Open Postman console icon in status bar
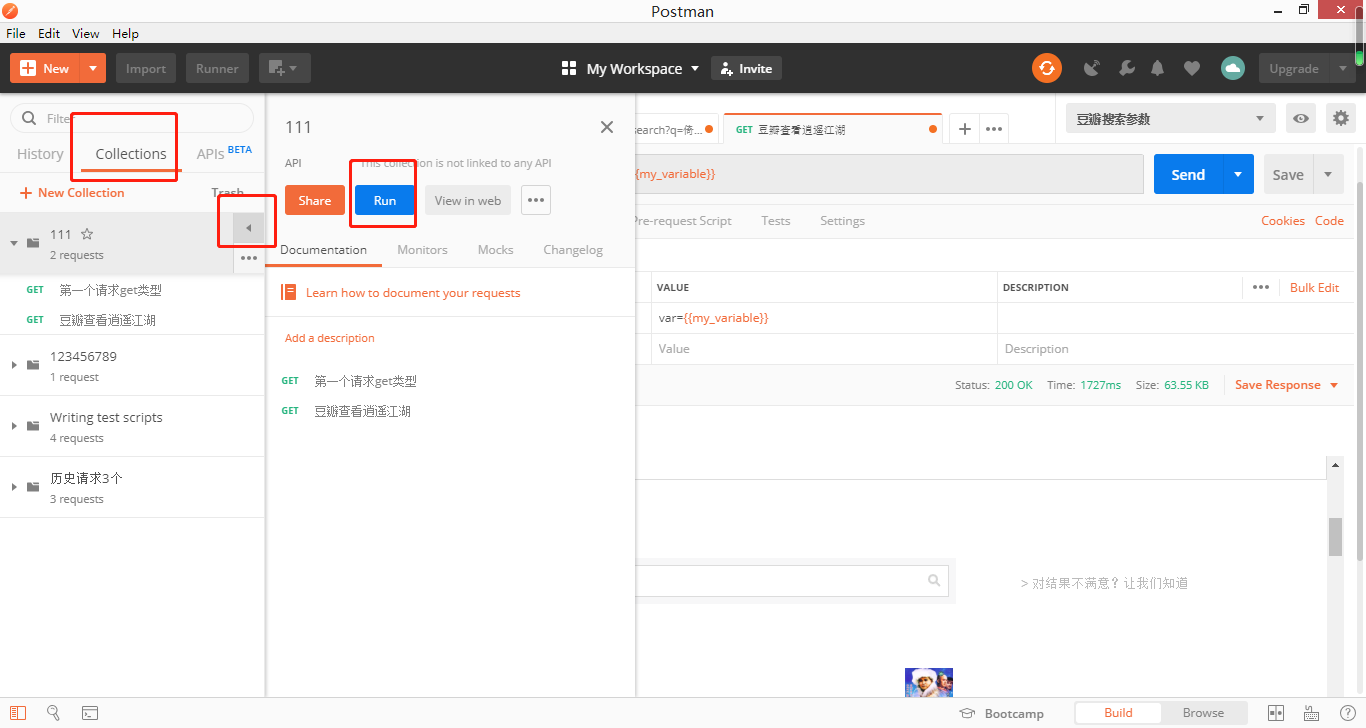 pos(90,713)
